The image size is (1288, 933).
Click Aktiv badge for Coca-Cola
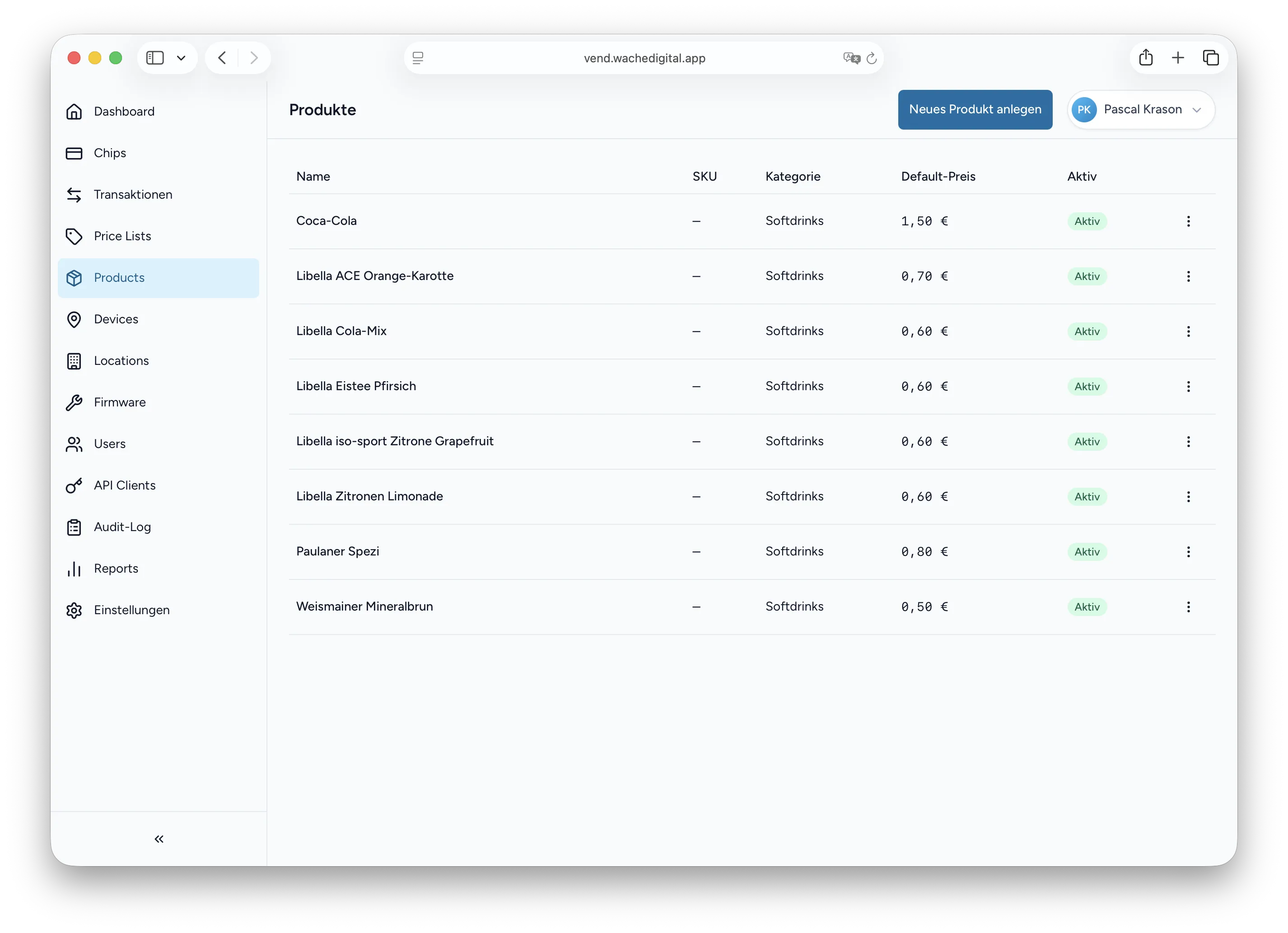click(x=1087, y=221)
